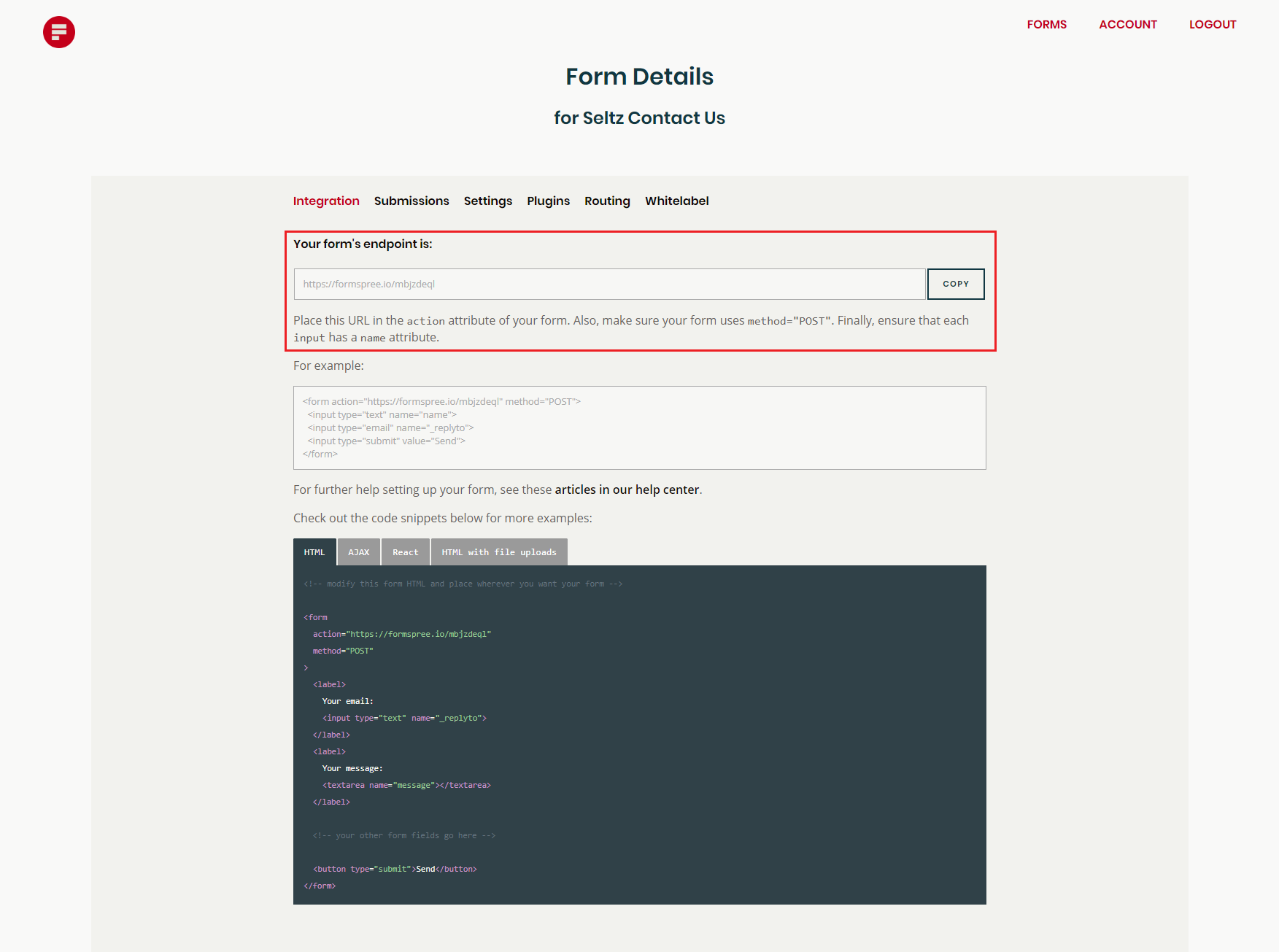
Task: Click the Formspree logo icon
Action: pos(58,32)
